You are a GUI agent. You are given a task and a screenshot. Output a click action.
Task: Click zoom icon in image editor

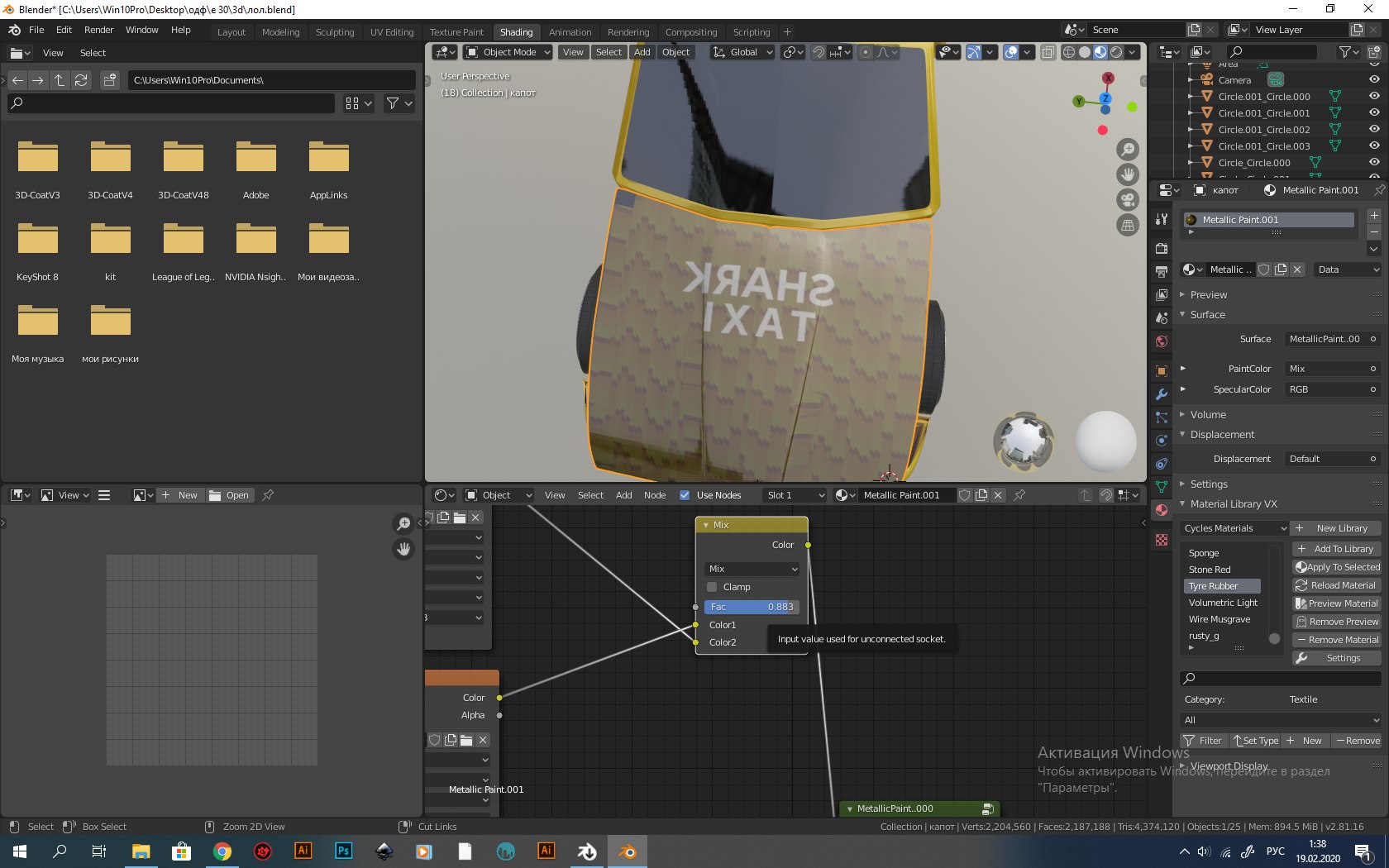403,523
